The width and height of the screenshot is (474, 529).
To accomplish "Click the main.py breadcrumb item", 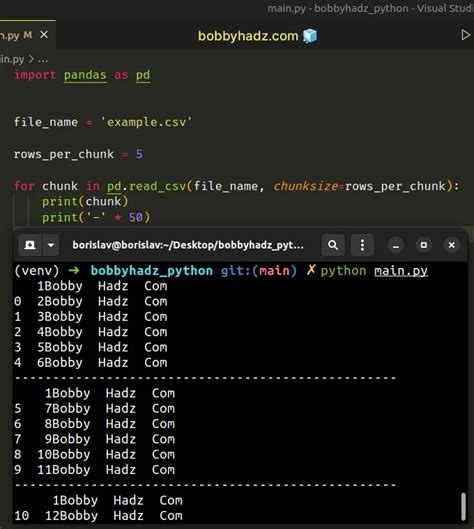I will pyautogui.click(x=12, y=59).
